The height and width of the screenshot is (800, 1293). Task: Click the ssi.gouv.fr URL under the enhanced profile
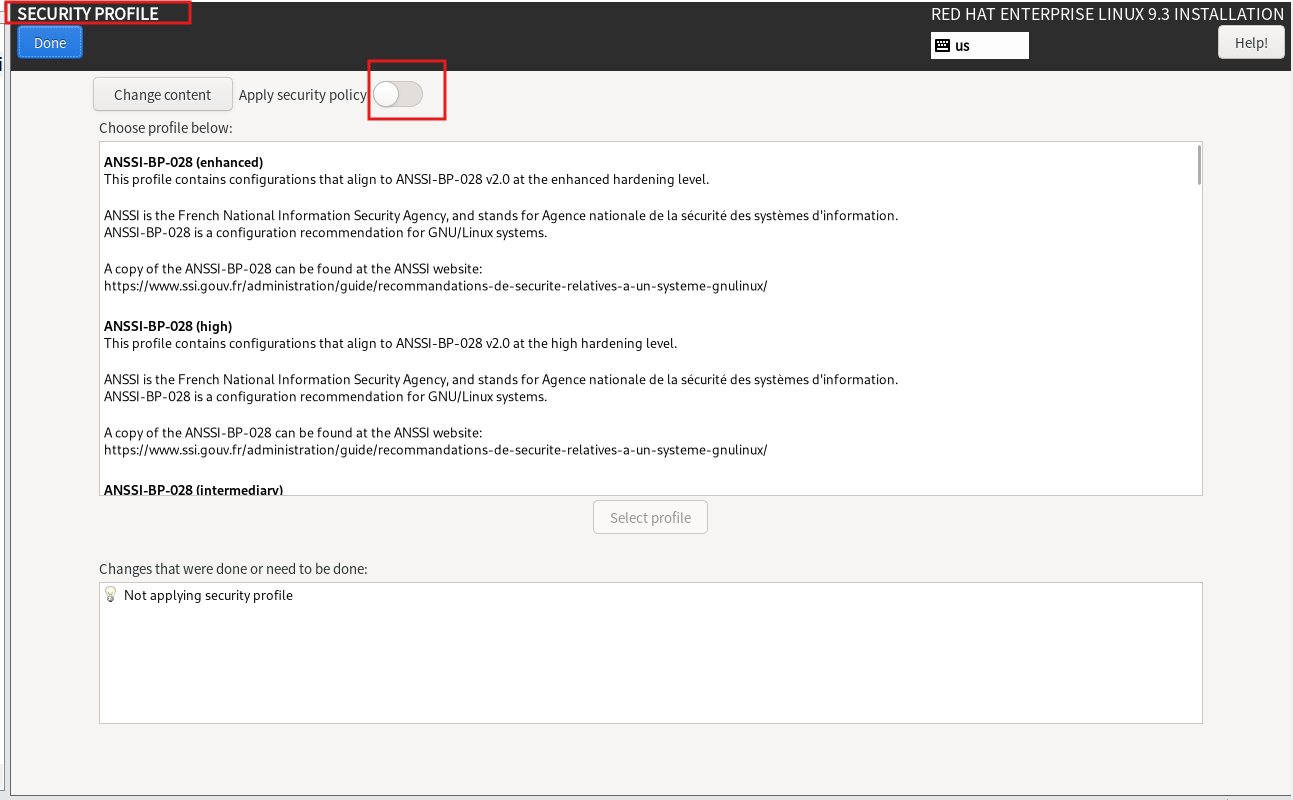(436, 286)
